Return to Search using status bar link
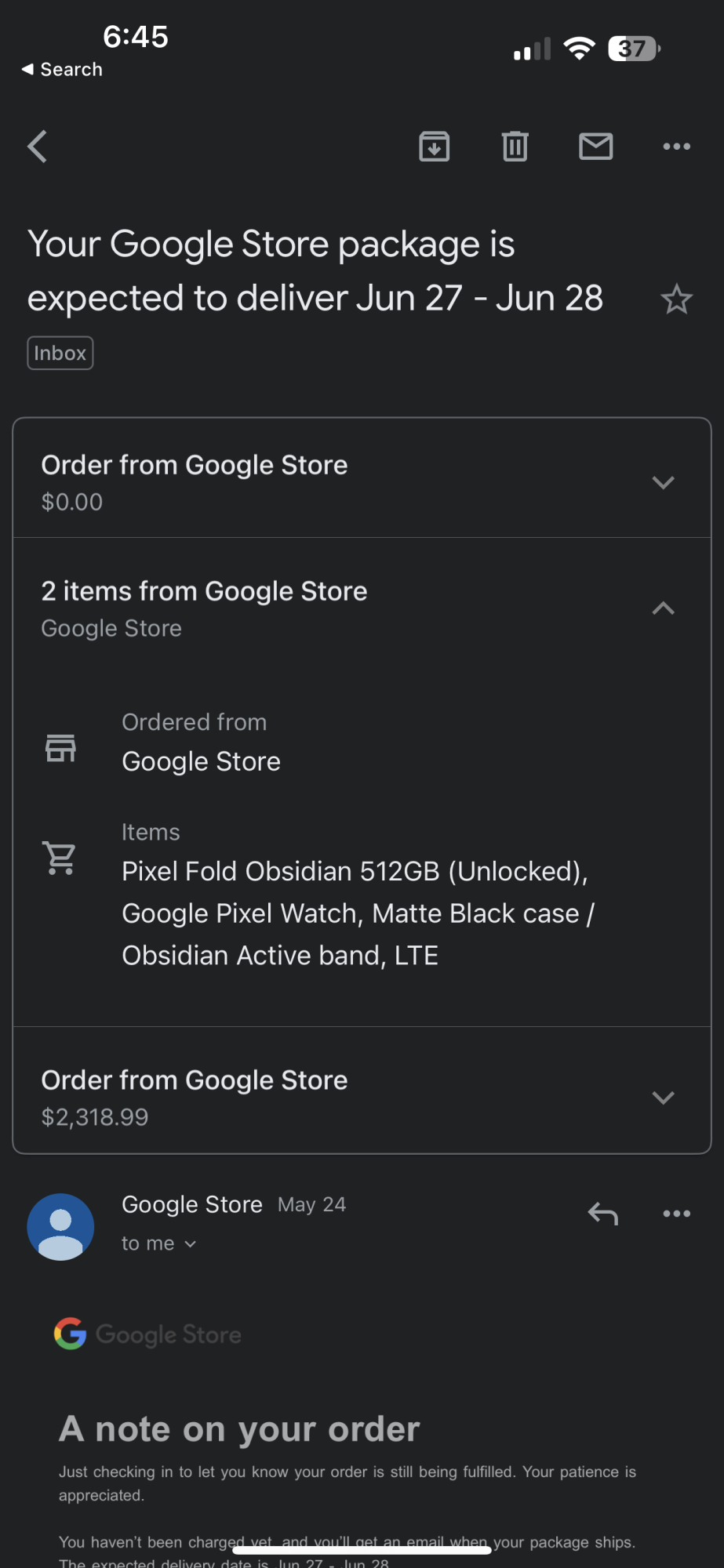724x1568 pixels. click(x=63, y=70)
